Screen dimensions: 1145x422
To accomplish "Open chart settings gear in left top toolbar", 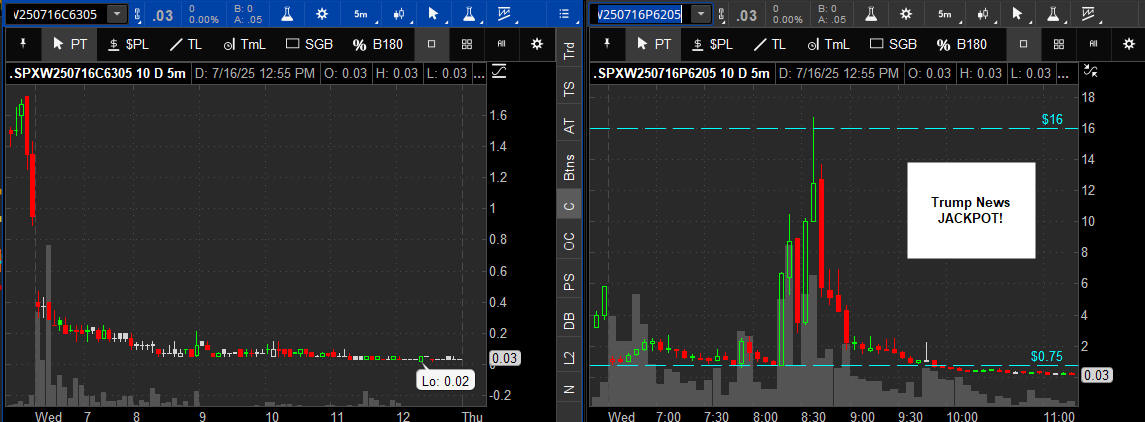I will [322, 14].
